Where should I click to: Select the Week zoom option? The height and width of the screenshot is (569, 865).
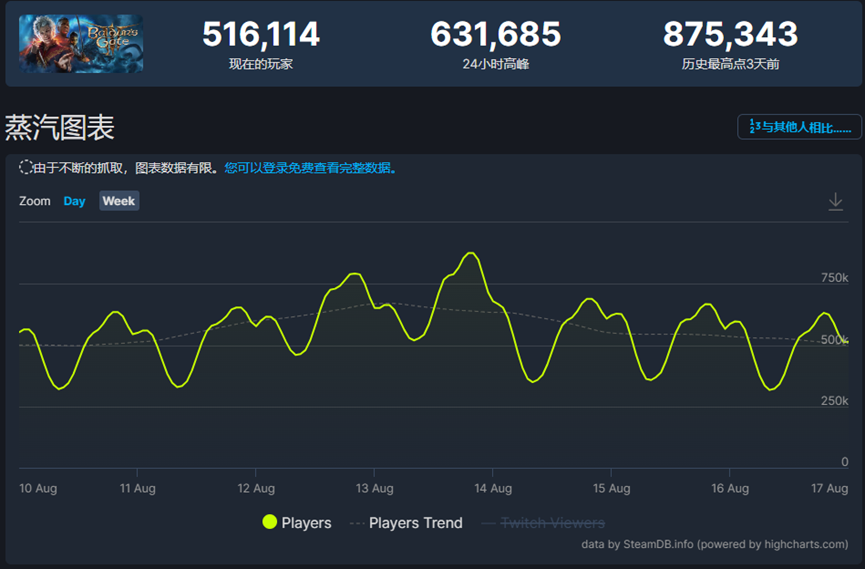[119, 201]
